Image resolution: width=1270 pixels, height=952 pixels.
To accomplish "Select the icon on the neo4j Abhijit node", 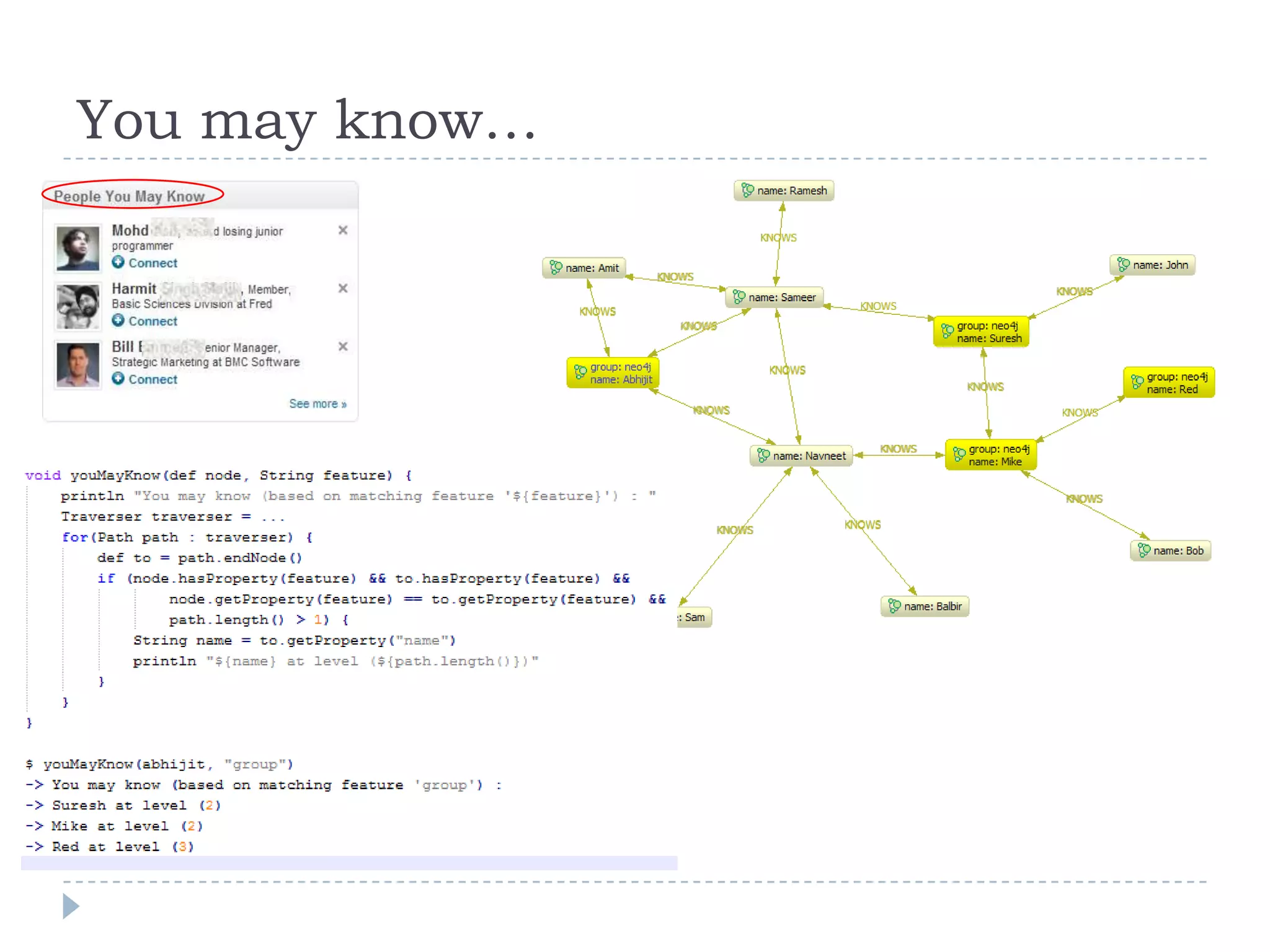I will 580,372.
